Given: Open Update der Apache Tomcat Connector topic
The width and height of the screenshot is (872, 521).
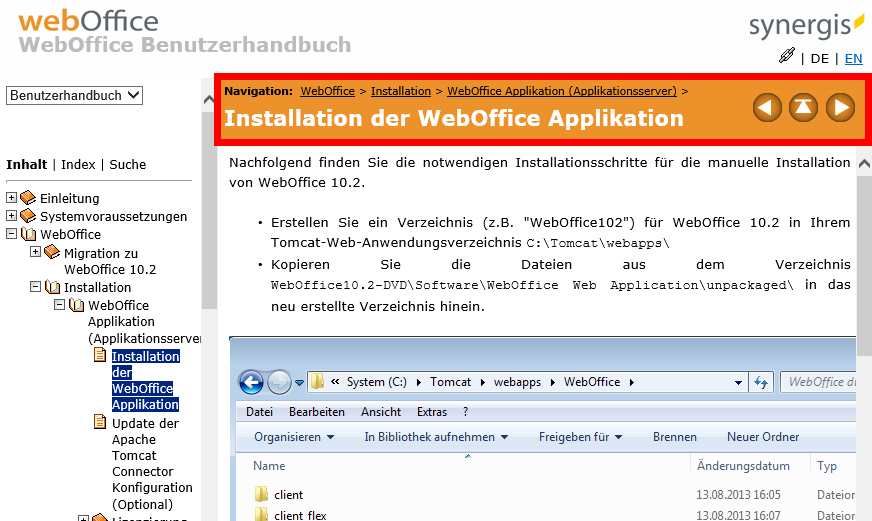Looking at the screenshot, I should coord(152,463).
